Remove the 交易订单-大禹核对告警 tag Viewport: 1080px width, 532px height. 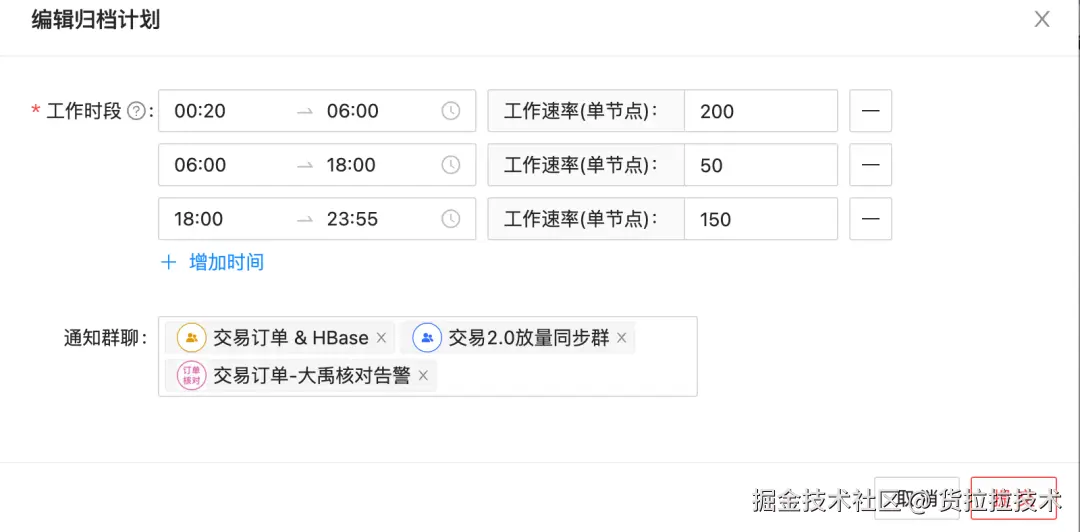click(x=423, y=376)
